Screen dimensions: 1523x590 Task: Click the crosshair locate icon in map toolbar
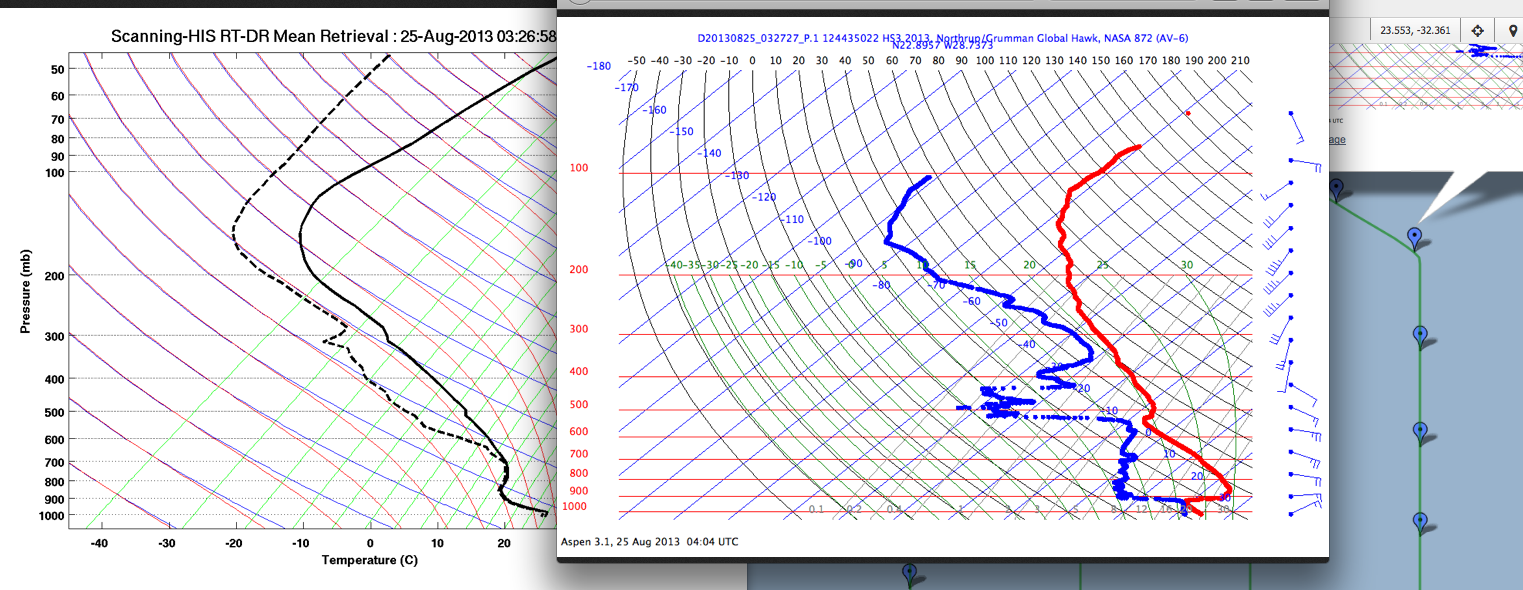tap(1478, 30)
